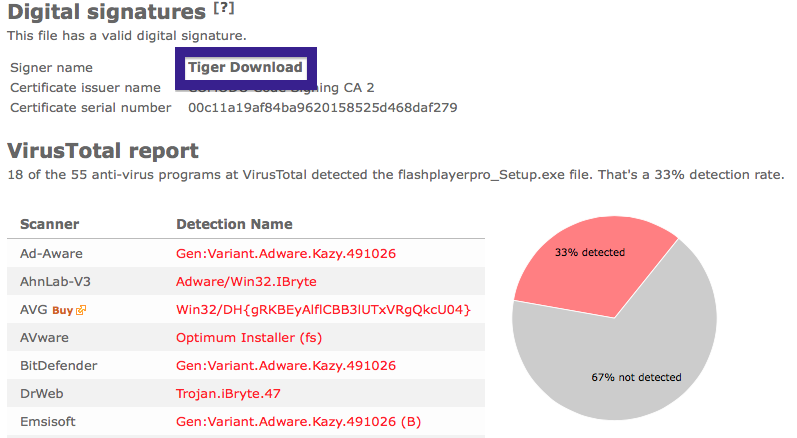797x438 pixels.
Task: Click the AVware Optimum Installer (fs) detection
Action: click(x=249, y=338)
